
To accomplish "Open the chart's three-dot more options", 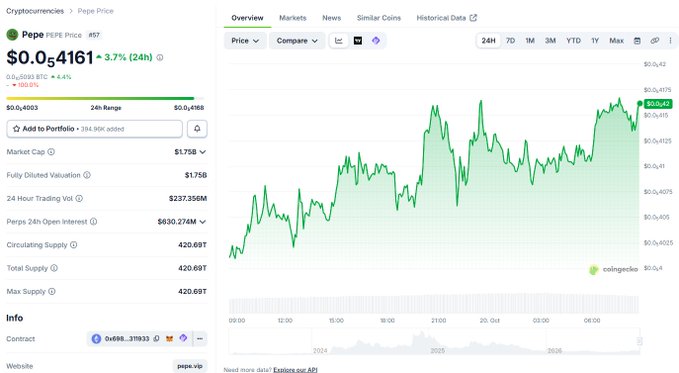I will coord(670,41).
